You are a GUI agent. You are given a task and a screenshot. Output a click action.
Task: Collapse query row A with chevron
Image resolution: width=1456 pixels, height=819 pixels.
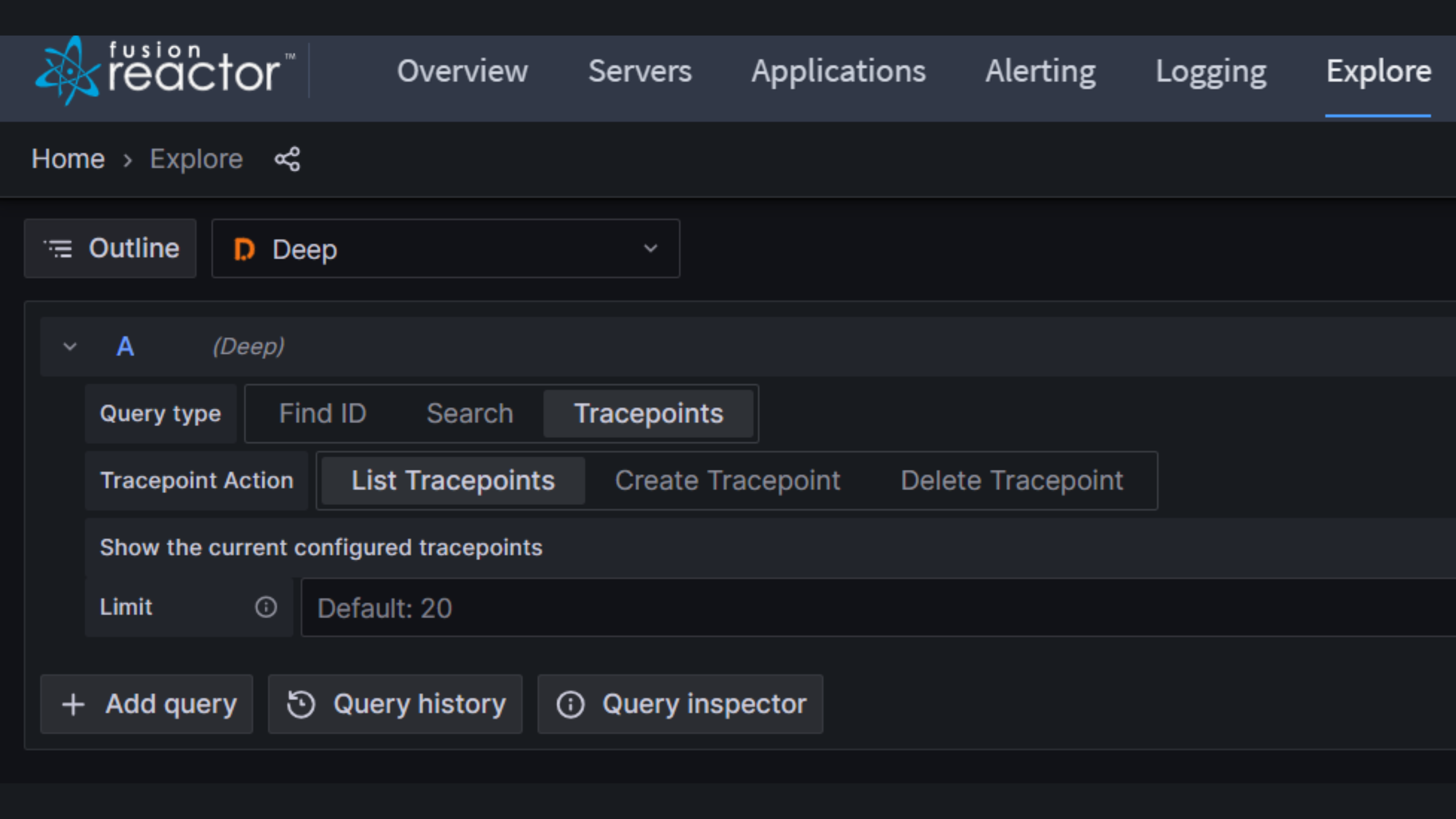click(70, 346)
